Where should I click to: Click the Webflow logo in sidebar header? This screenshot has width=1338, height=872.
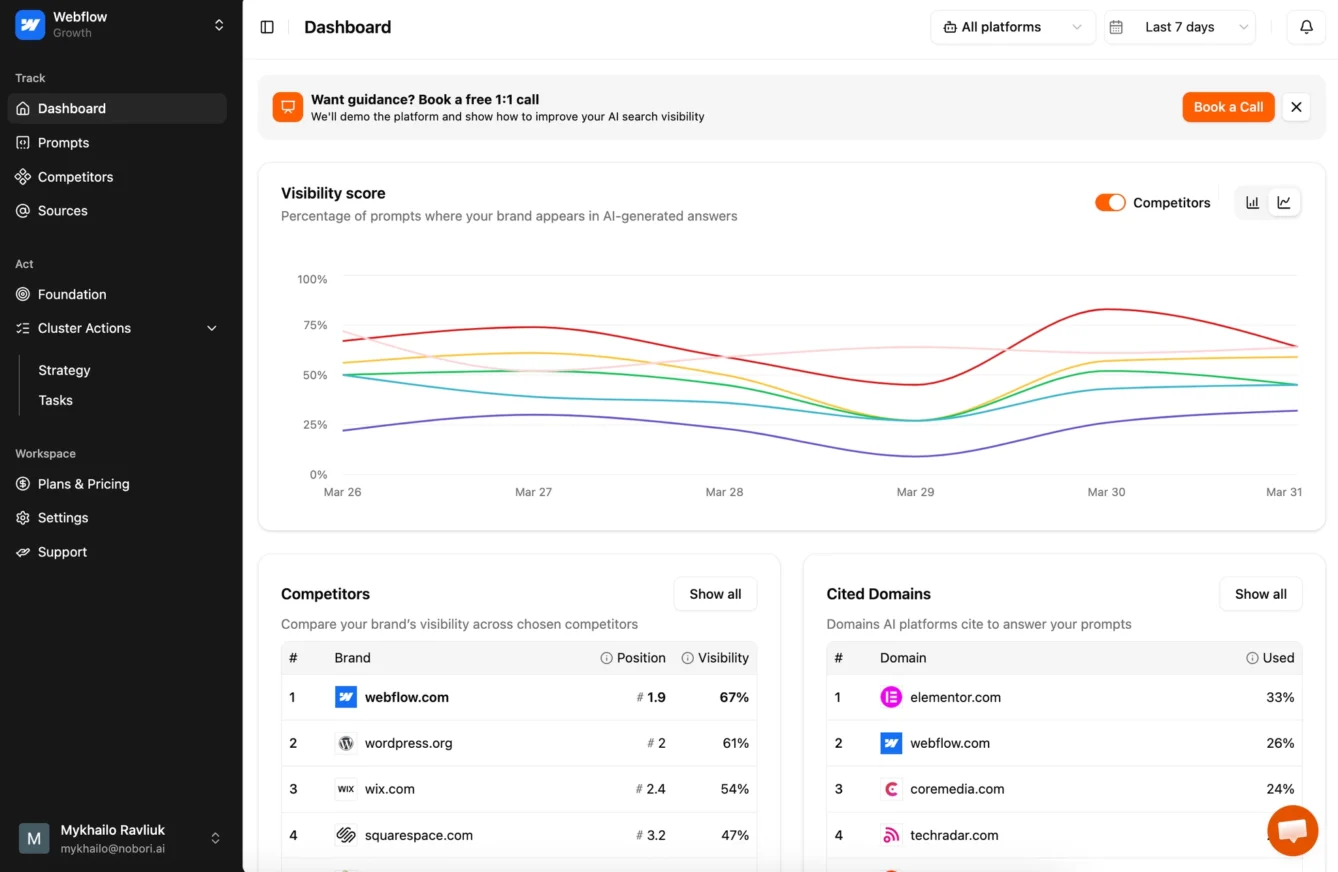30,25
